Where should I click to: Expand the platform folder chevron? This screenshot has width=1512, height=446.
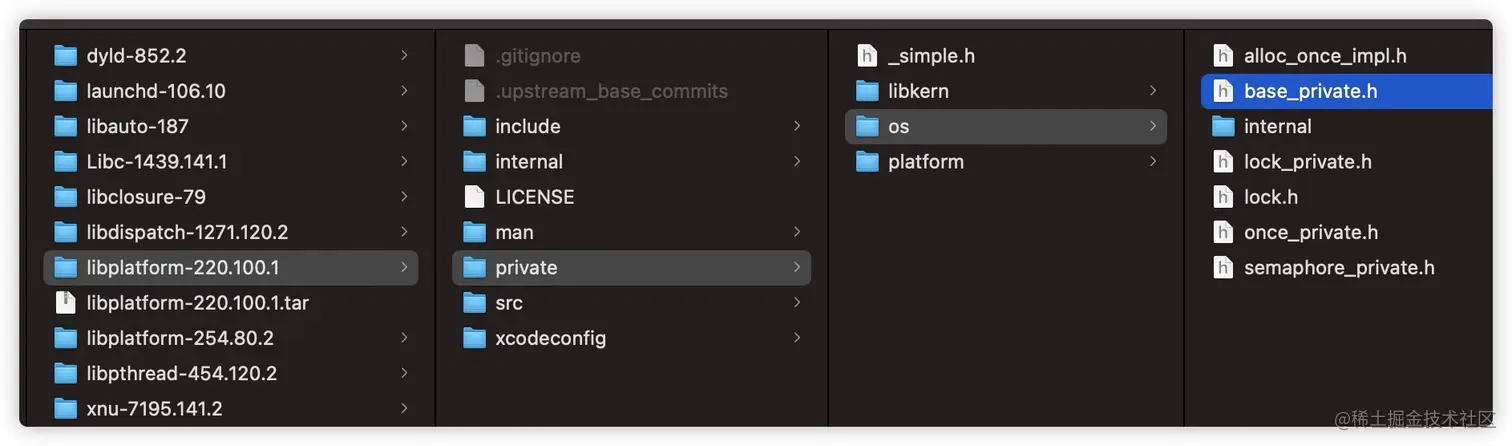(1153, 162)
